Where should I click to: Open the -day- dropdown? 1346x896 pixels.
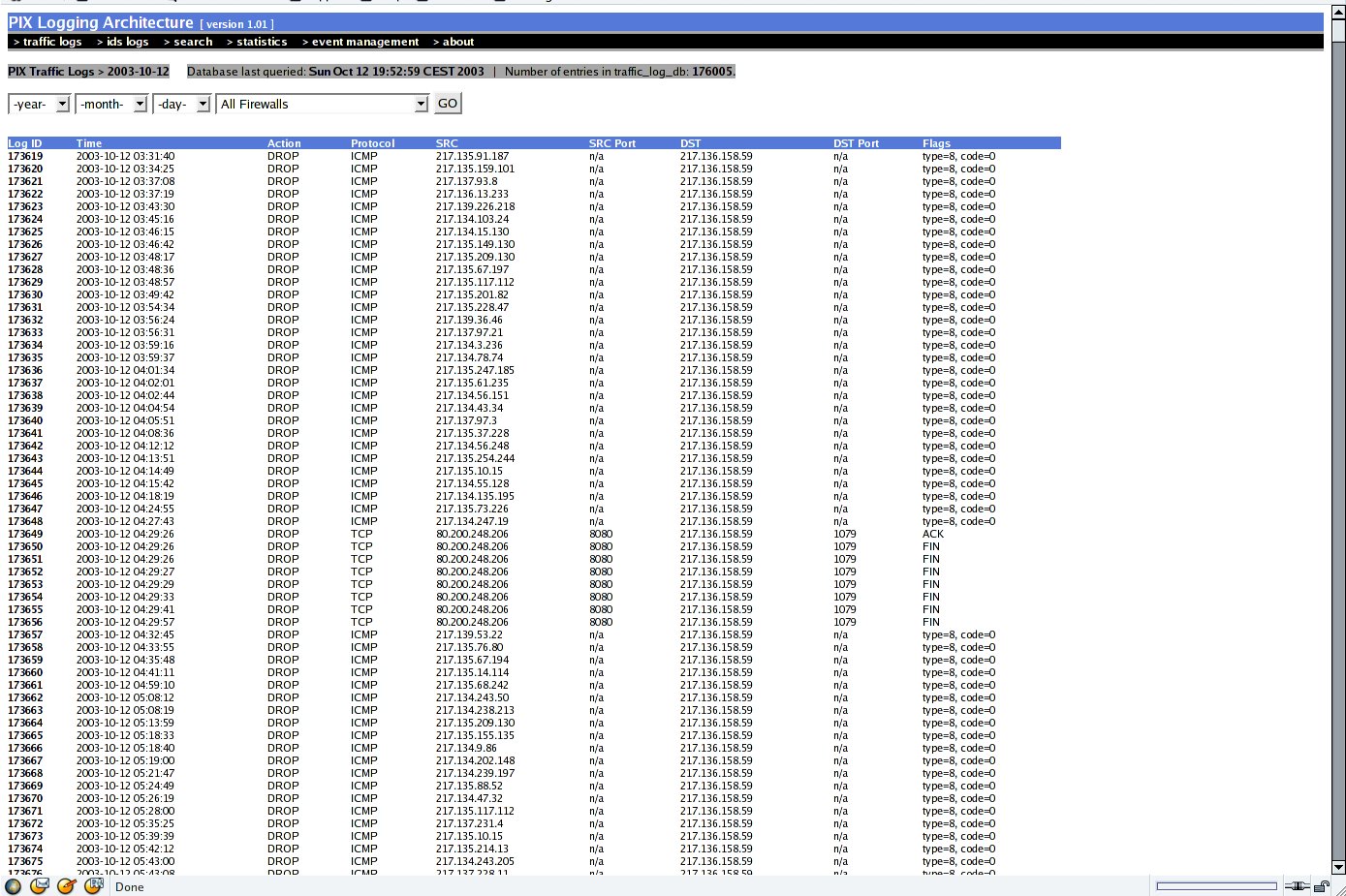[181, 104]
